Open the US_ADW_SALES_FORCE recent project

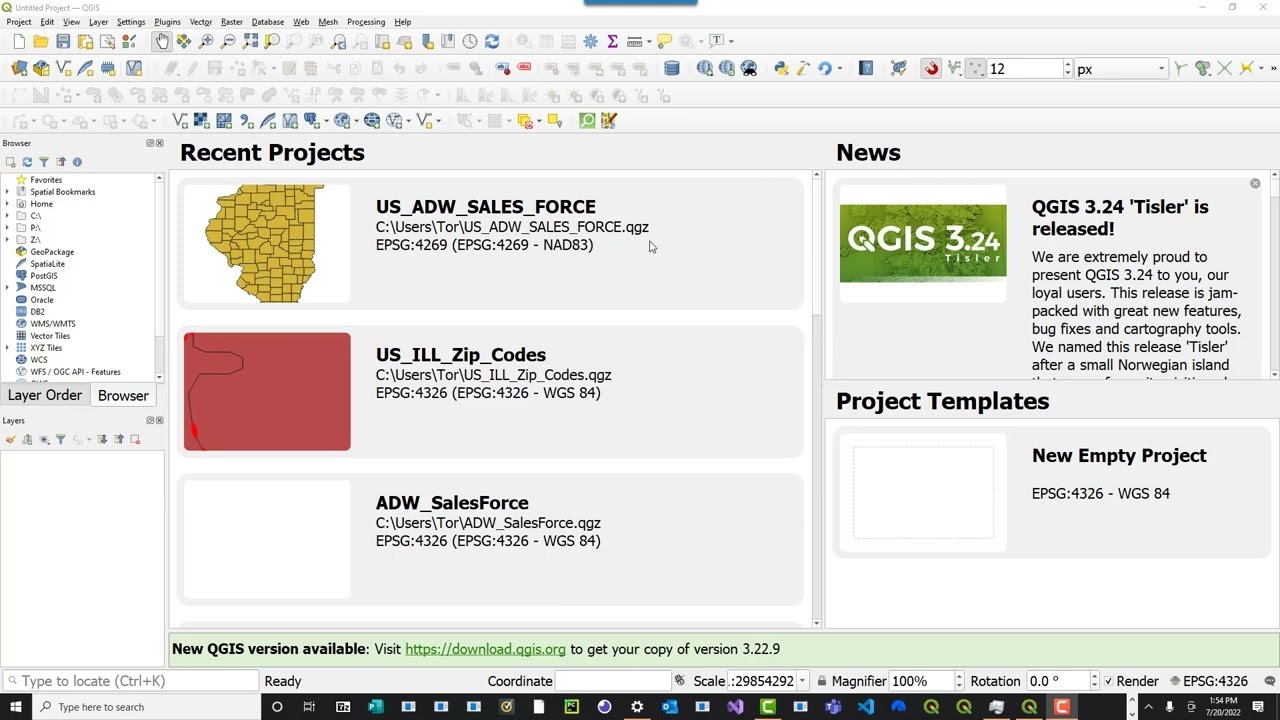(x=490, y=244)
